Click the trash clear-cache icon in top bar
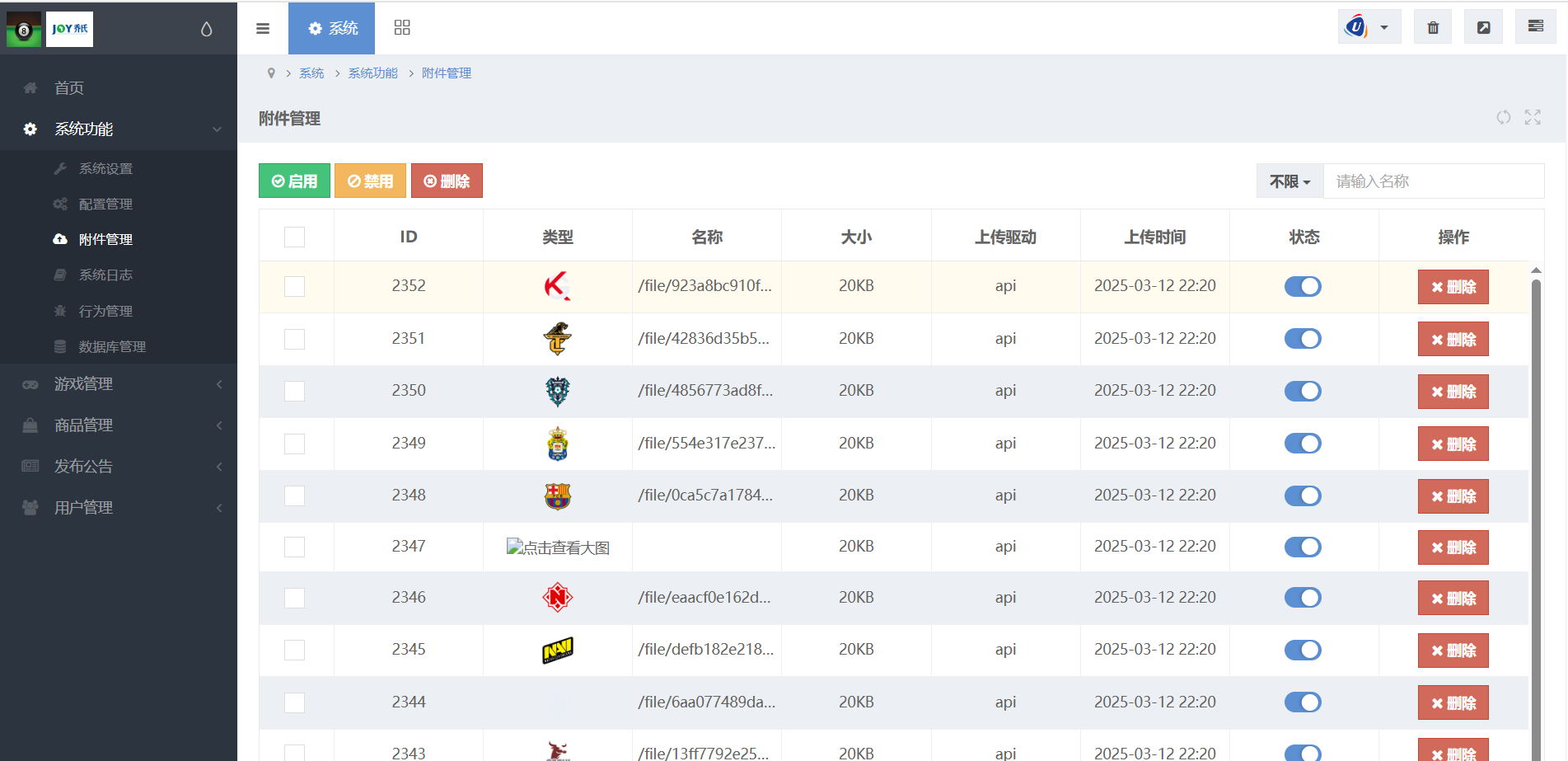Image resolution: width=1568 pixels, height=761 pixels. [1434, 27]
